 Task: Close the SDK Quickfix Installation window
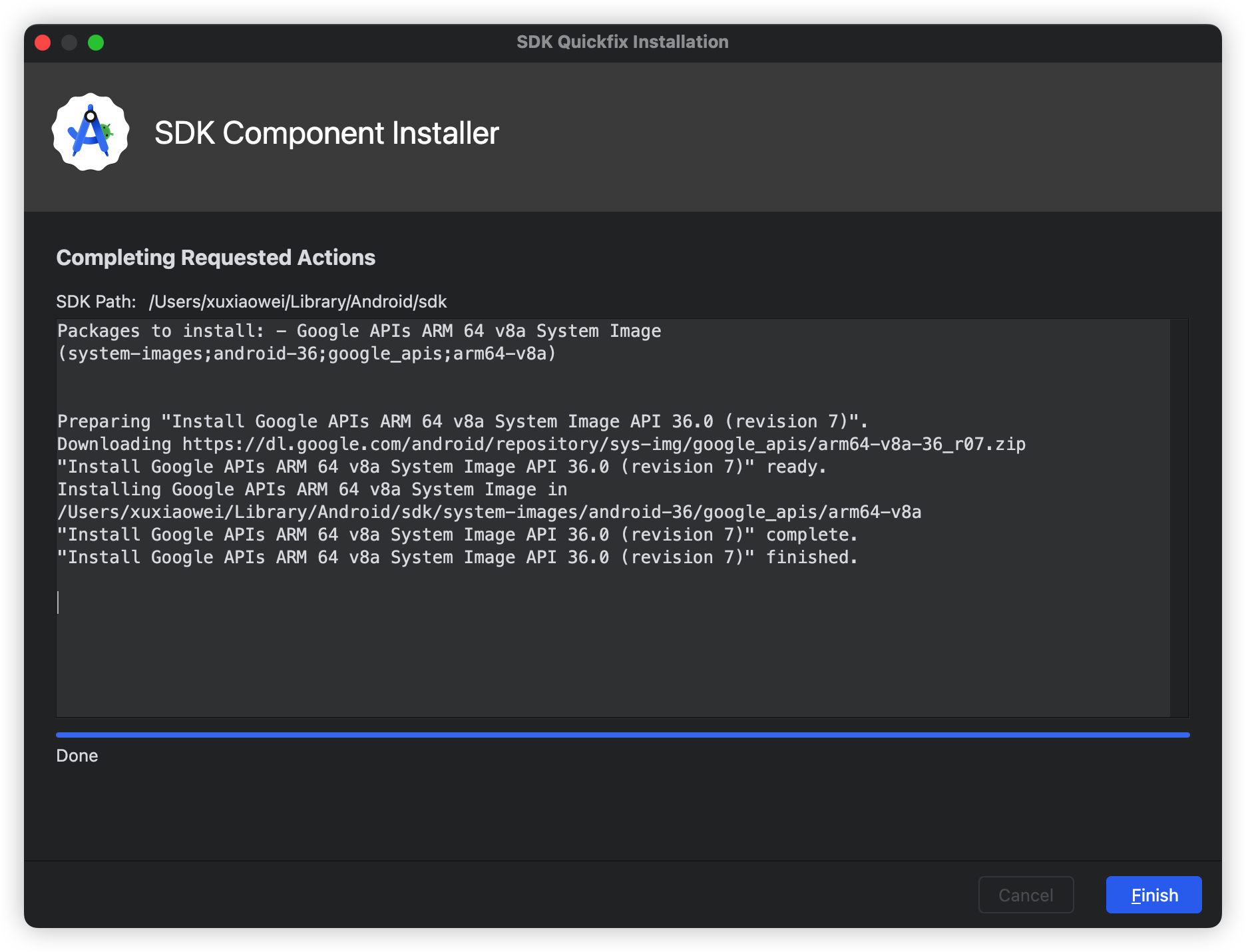(x=43, y=43)
